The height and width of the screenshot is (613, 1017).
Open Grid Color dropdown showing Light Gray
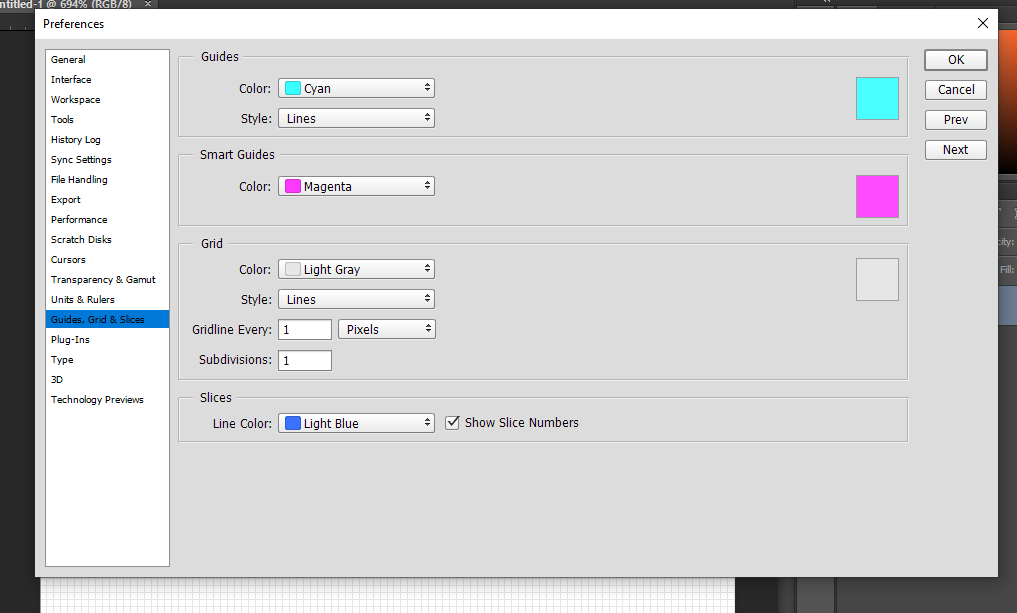357,269
